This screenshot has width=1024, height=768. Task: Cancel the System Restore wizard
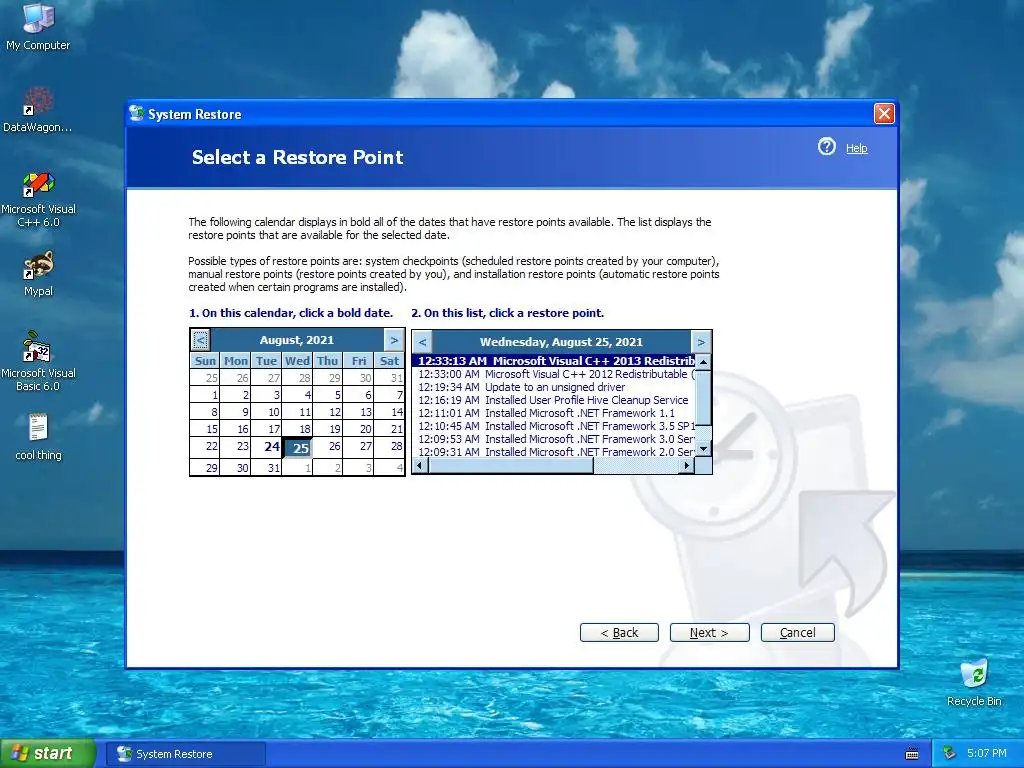[797, 633]
